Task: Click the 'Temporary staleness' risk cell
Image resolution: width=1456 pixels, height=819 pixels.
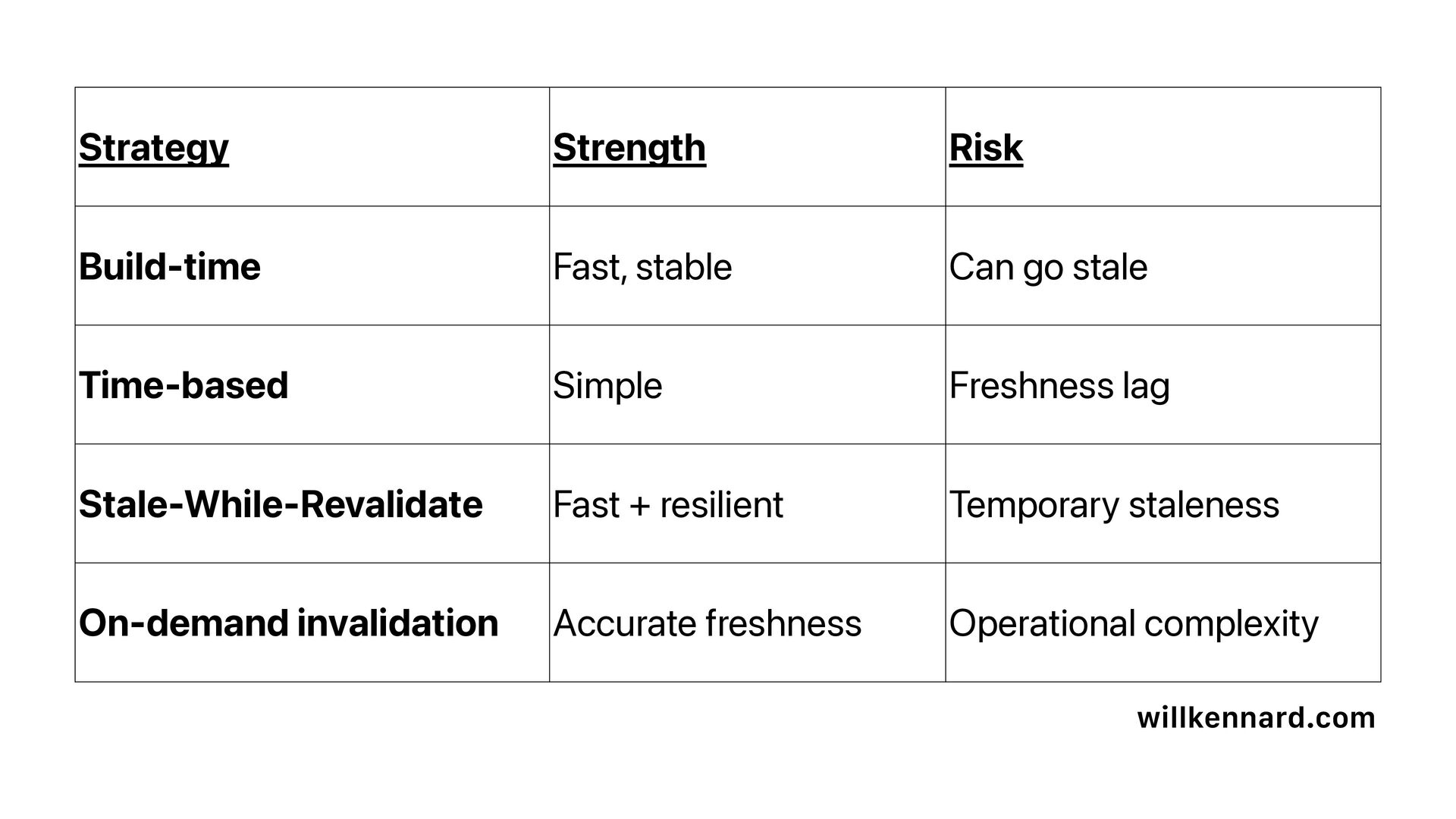Action: click(1163, 504)
